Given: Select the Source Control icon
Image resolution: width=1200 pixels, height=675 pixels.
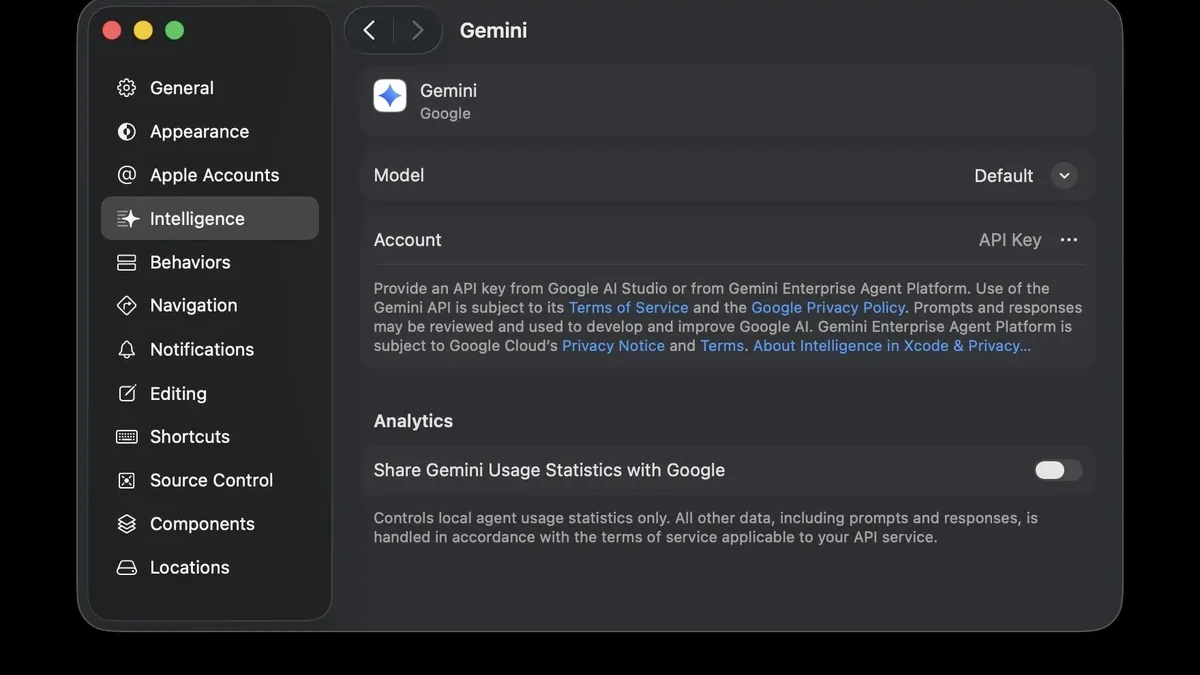Looking at the screenshot, I should pyautogui.click(x=127, y=480).
